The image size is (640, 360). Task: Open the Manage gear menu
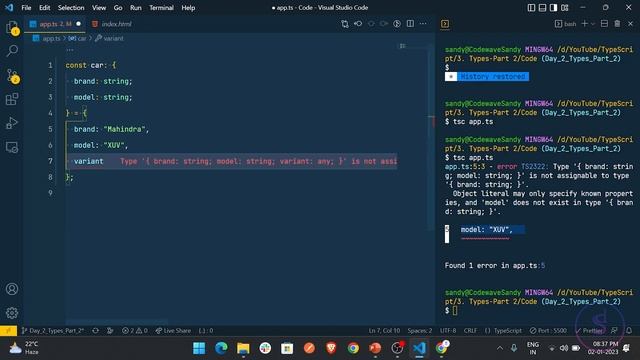click(12, 313)
